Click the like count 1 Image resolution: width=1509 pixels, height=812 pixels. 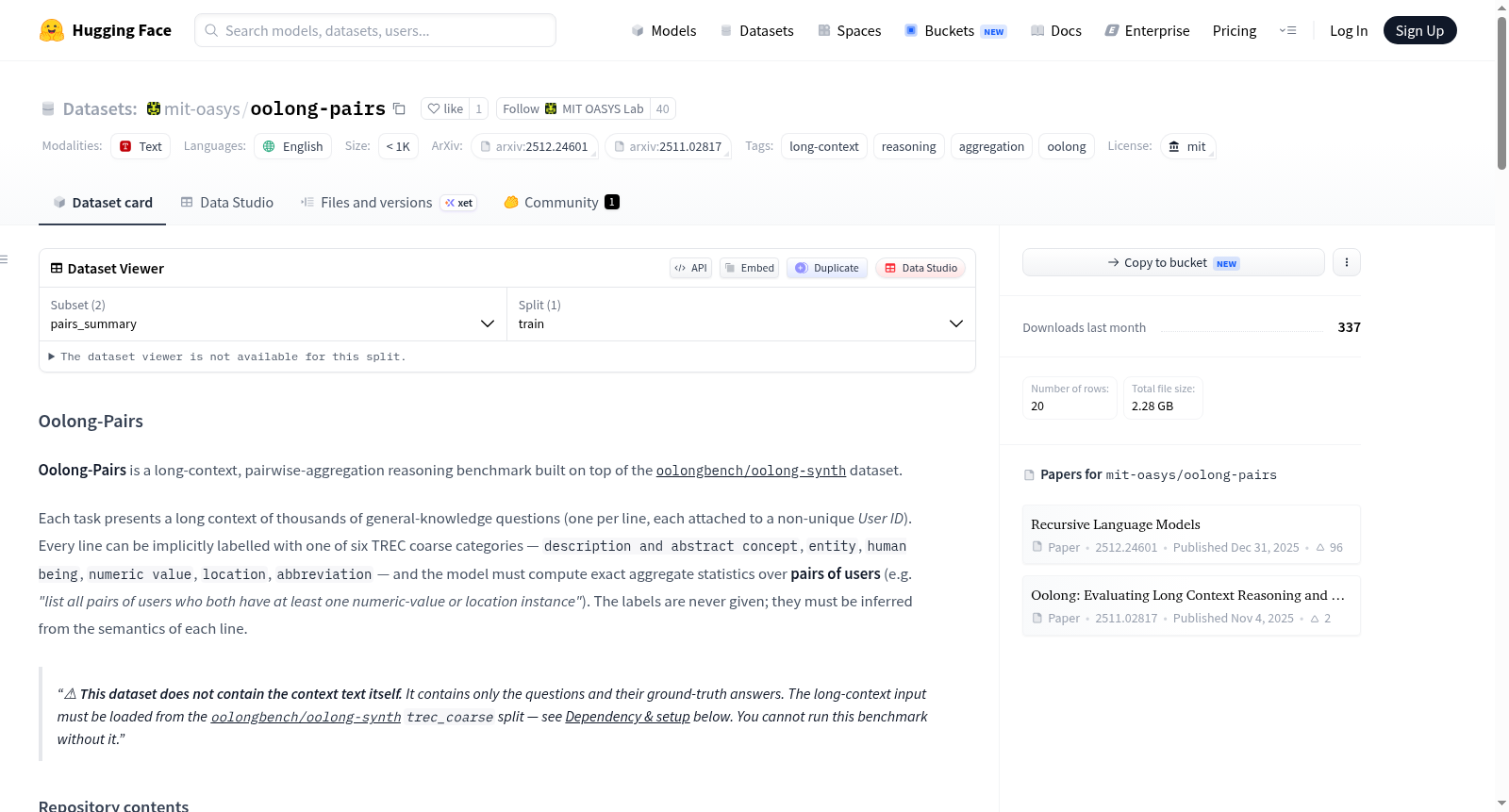(479, 108)
